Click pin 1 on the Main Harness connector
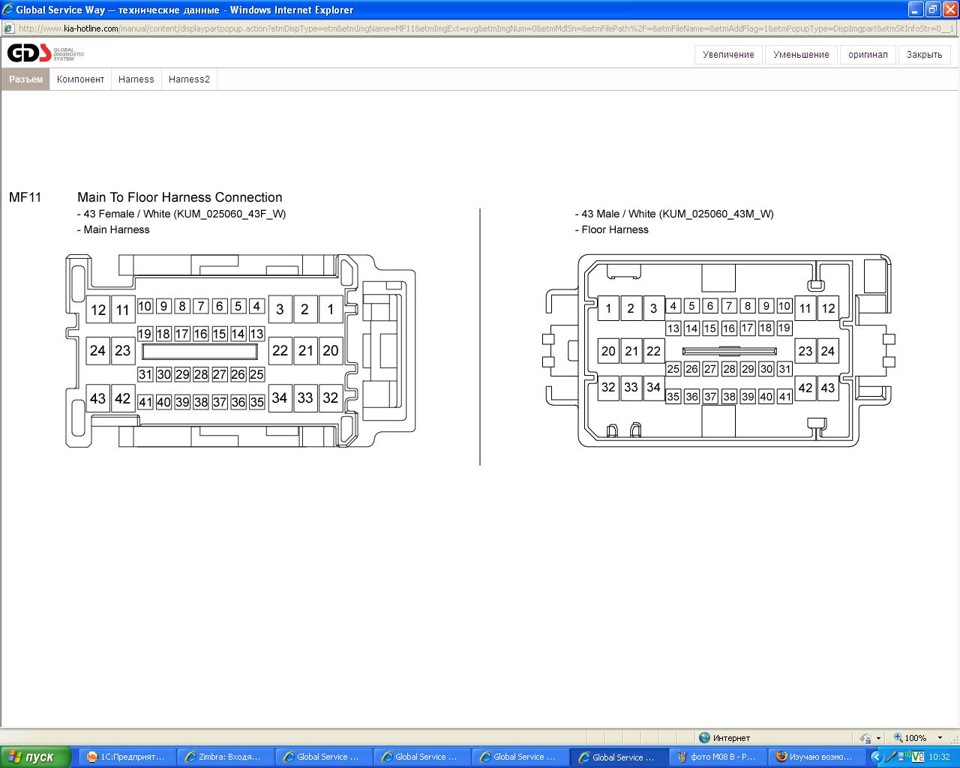The height and width of the screenshot is (768, 960). 331,309
